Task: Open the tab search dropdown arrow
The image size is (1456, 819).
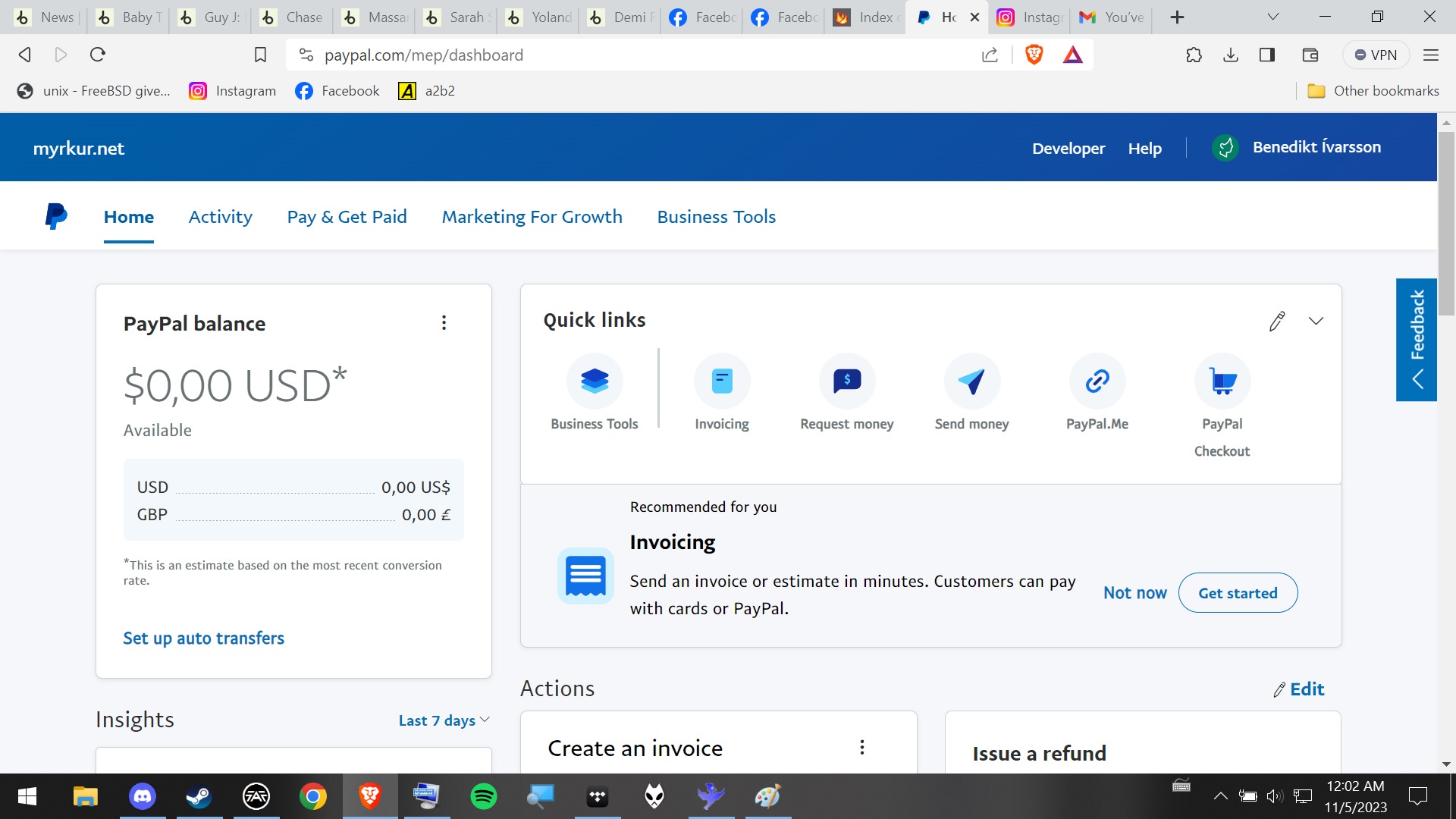Action: (x=1273, y=17)
